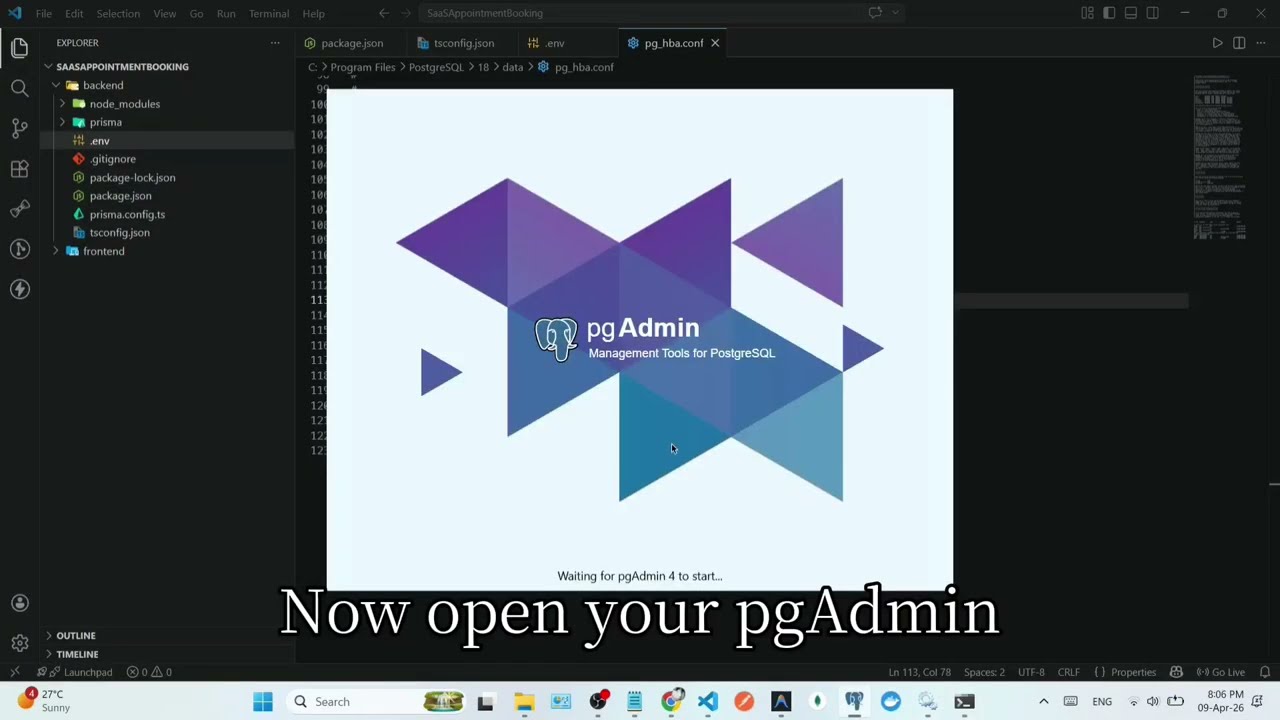Switch to the tsconfig.json tab
Screen dimensions: 1280x720
click(463, 43)
